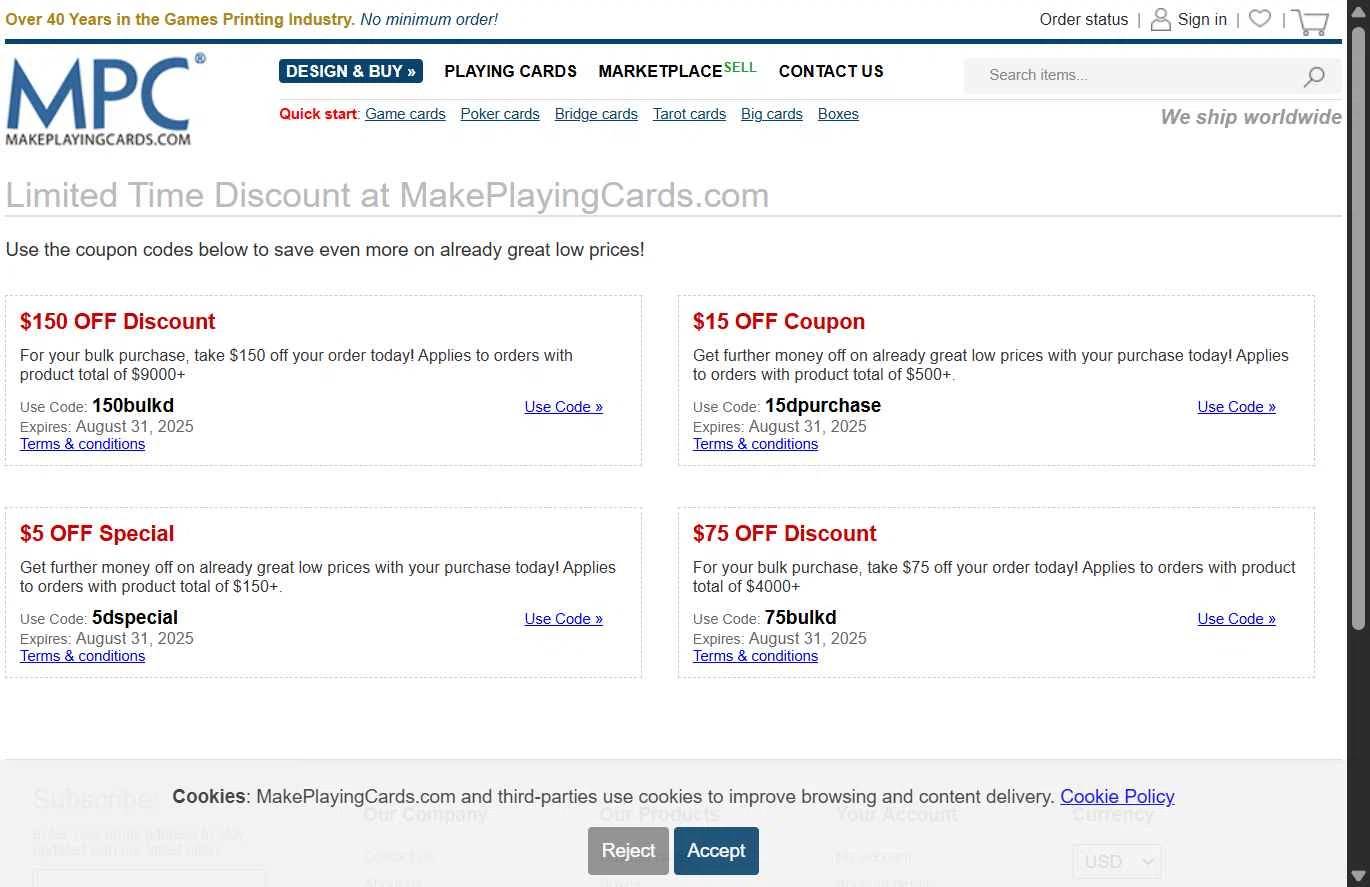Click the $5 OFF Special heading

(97, 534)
